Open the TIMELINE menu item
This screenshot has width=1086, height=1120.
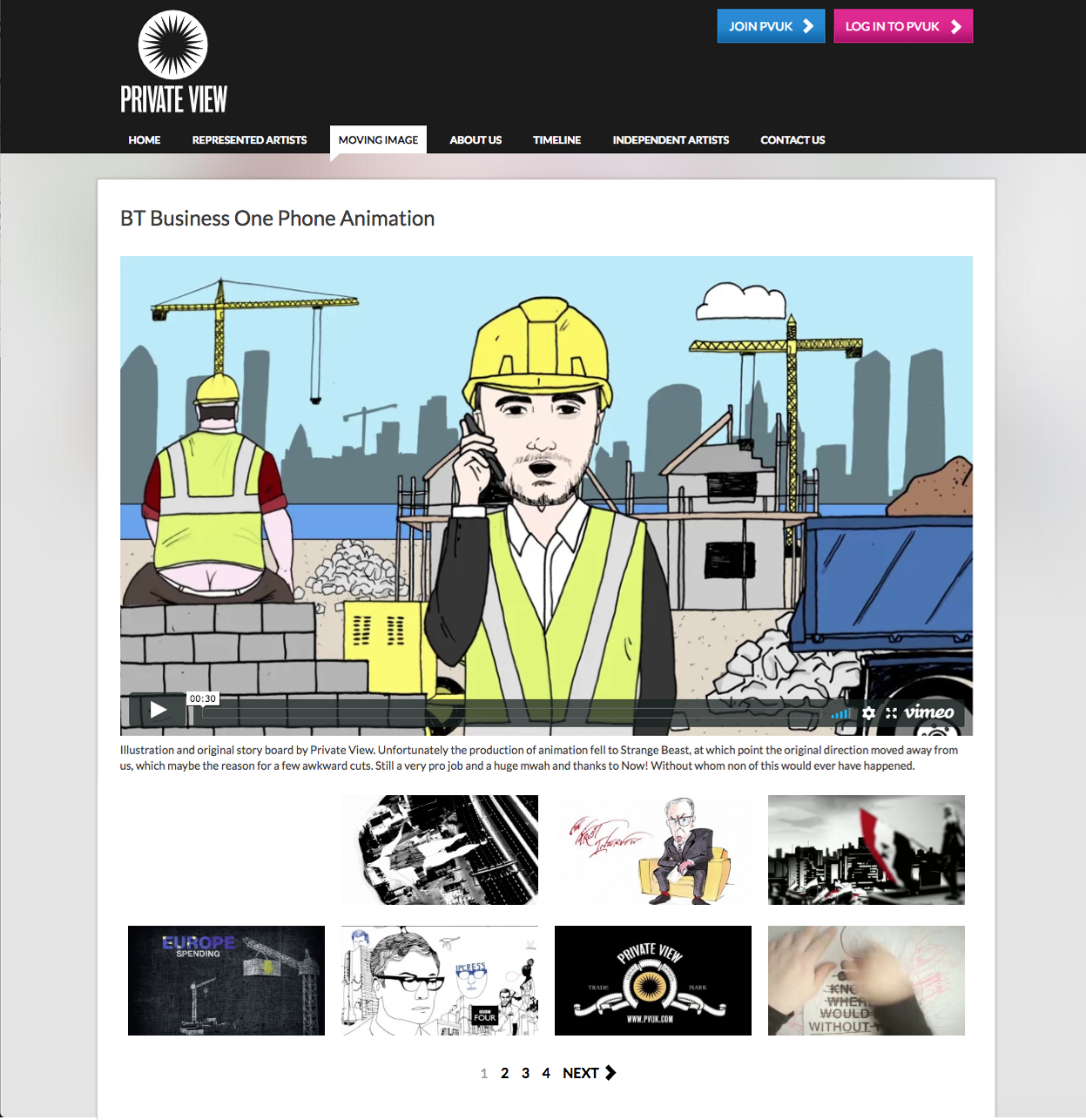tap(557, 140)
